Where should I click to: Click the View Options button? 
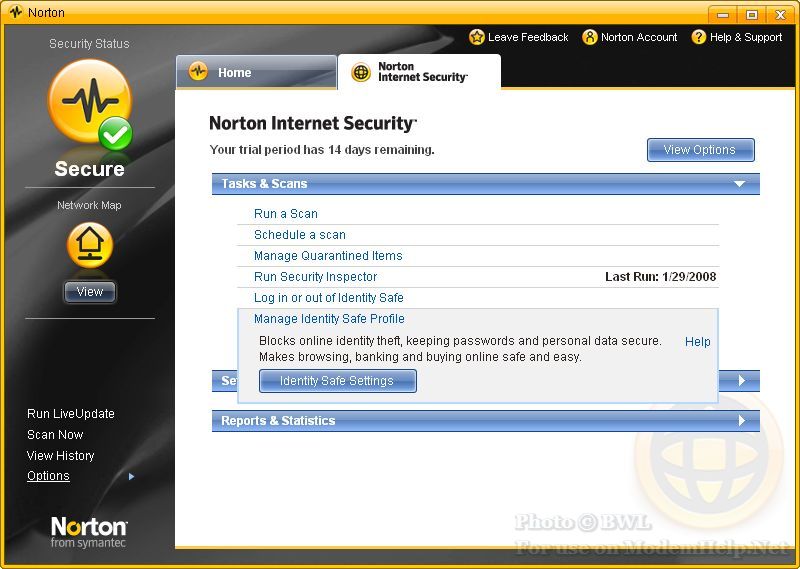coord(701,150)
